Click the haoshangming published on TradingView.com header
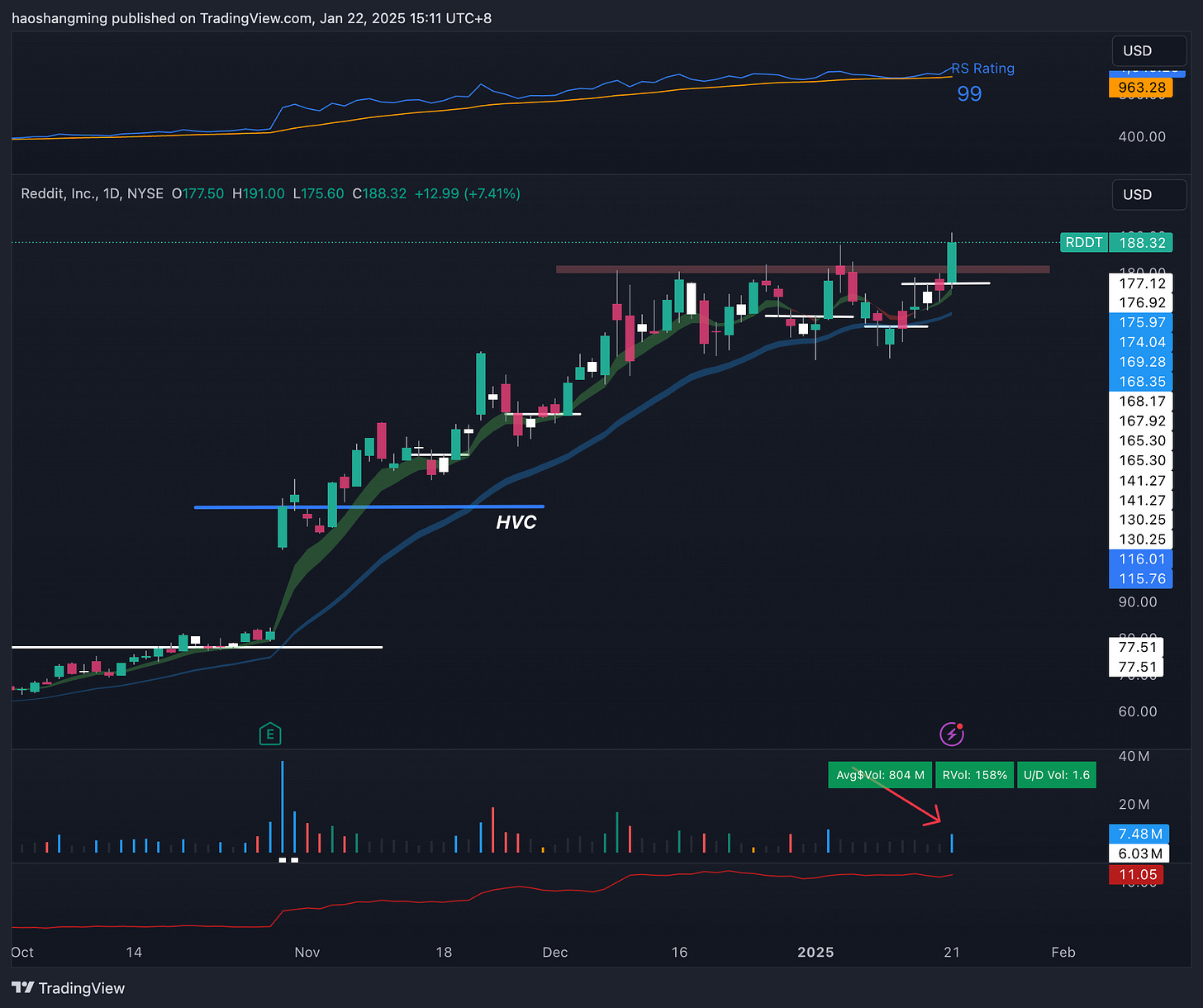 pyautogui.click(x=251, y=18)
